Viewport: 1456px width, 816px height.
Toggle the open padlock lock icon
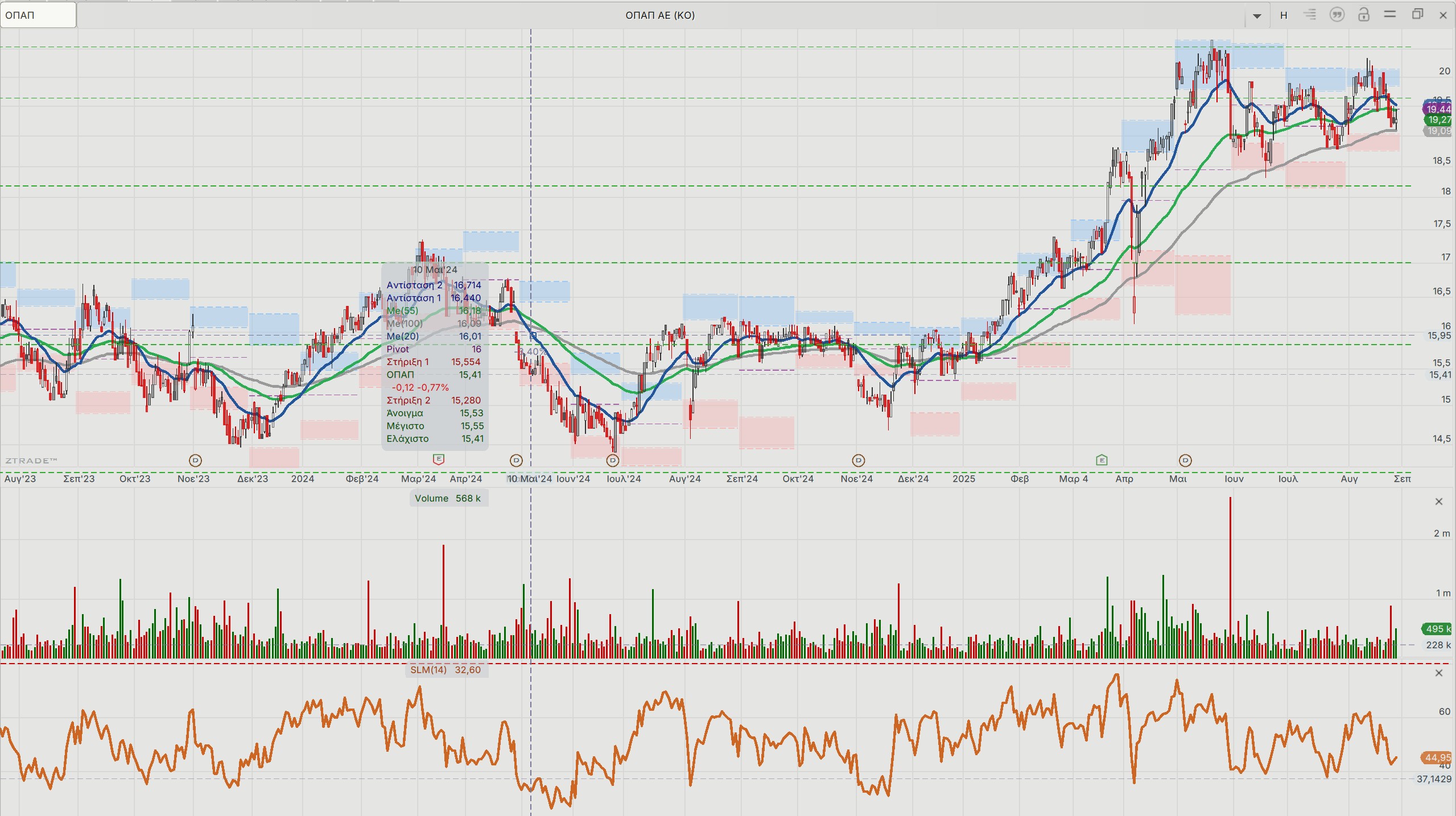(x=1364, y=15)
